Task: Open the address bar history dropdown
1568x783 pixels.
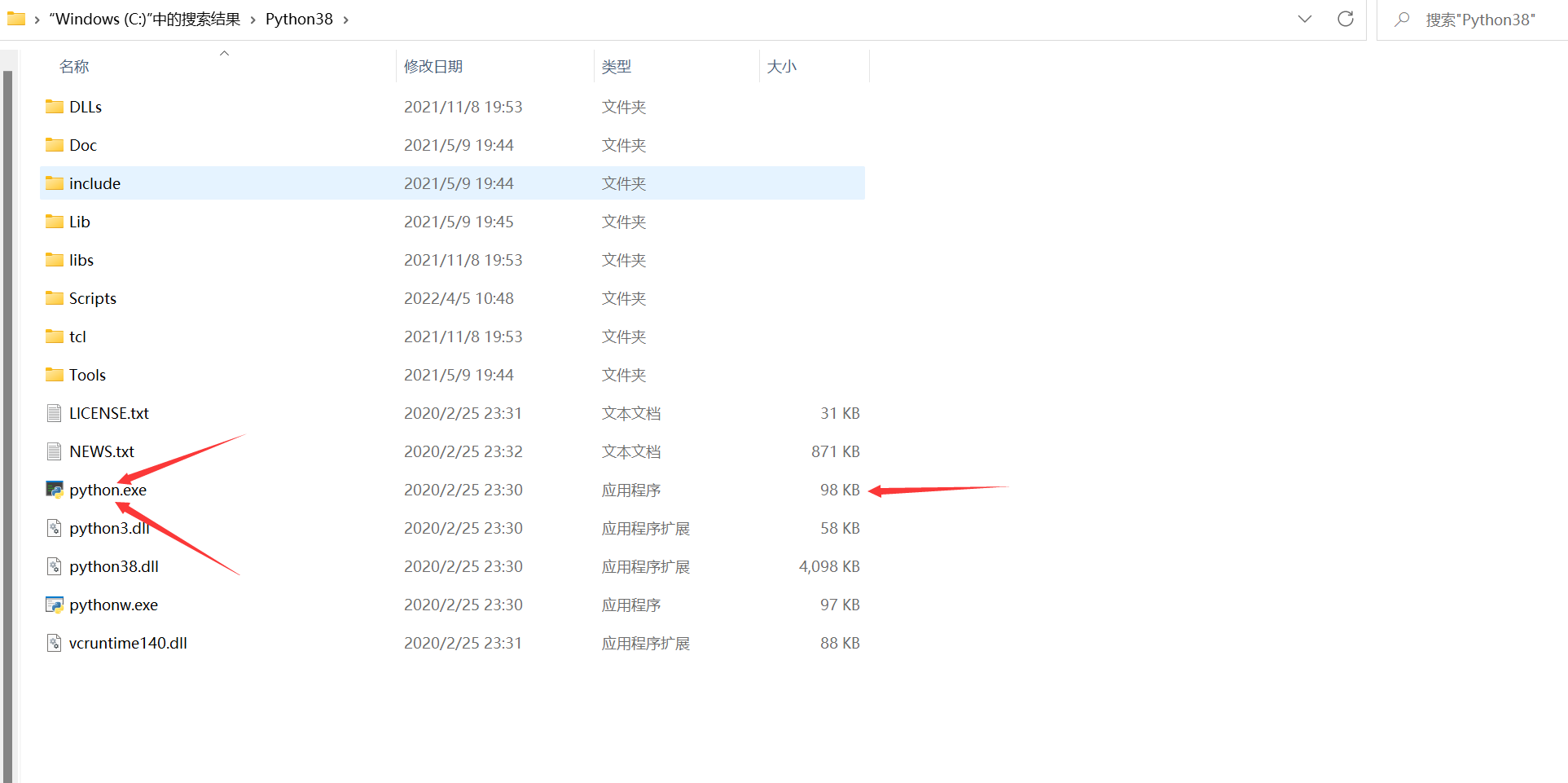Action: 1305,19
